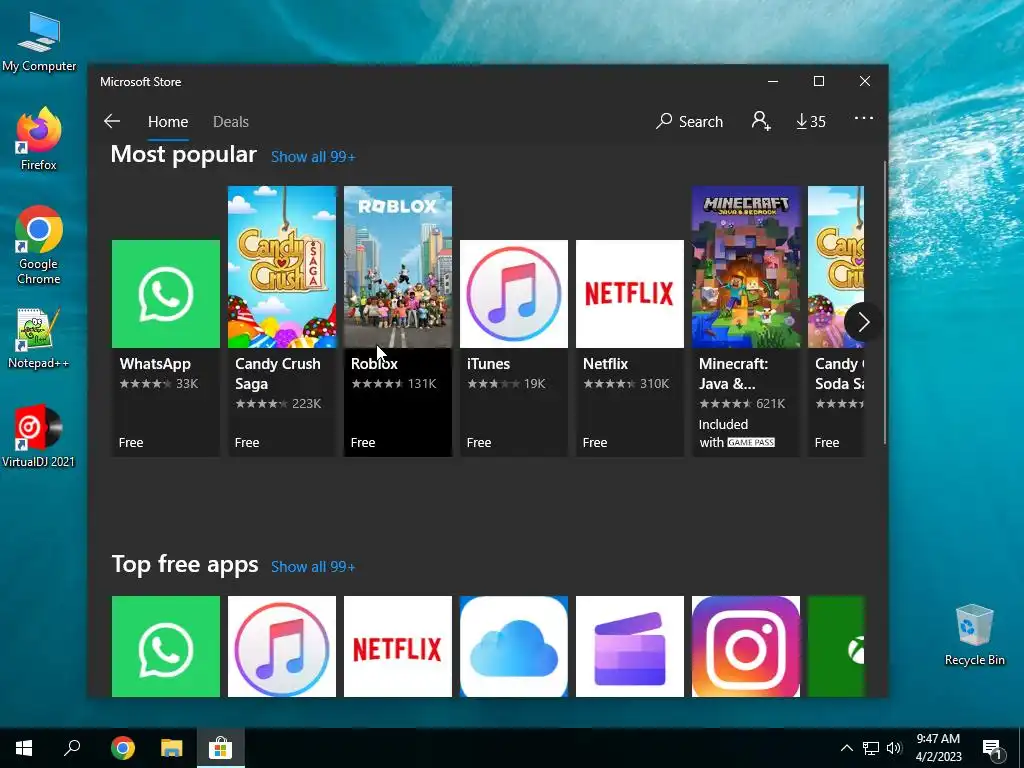Viewport: 1024px width, 768px height.
Task: Click the Microsoft Store taskbar icon
Action: coord(221,748)
